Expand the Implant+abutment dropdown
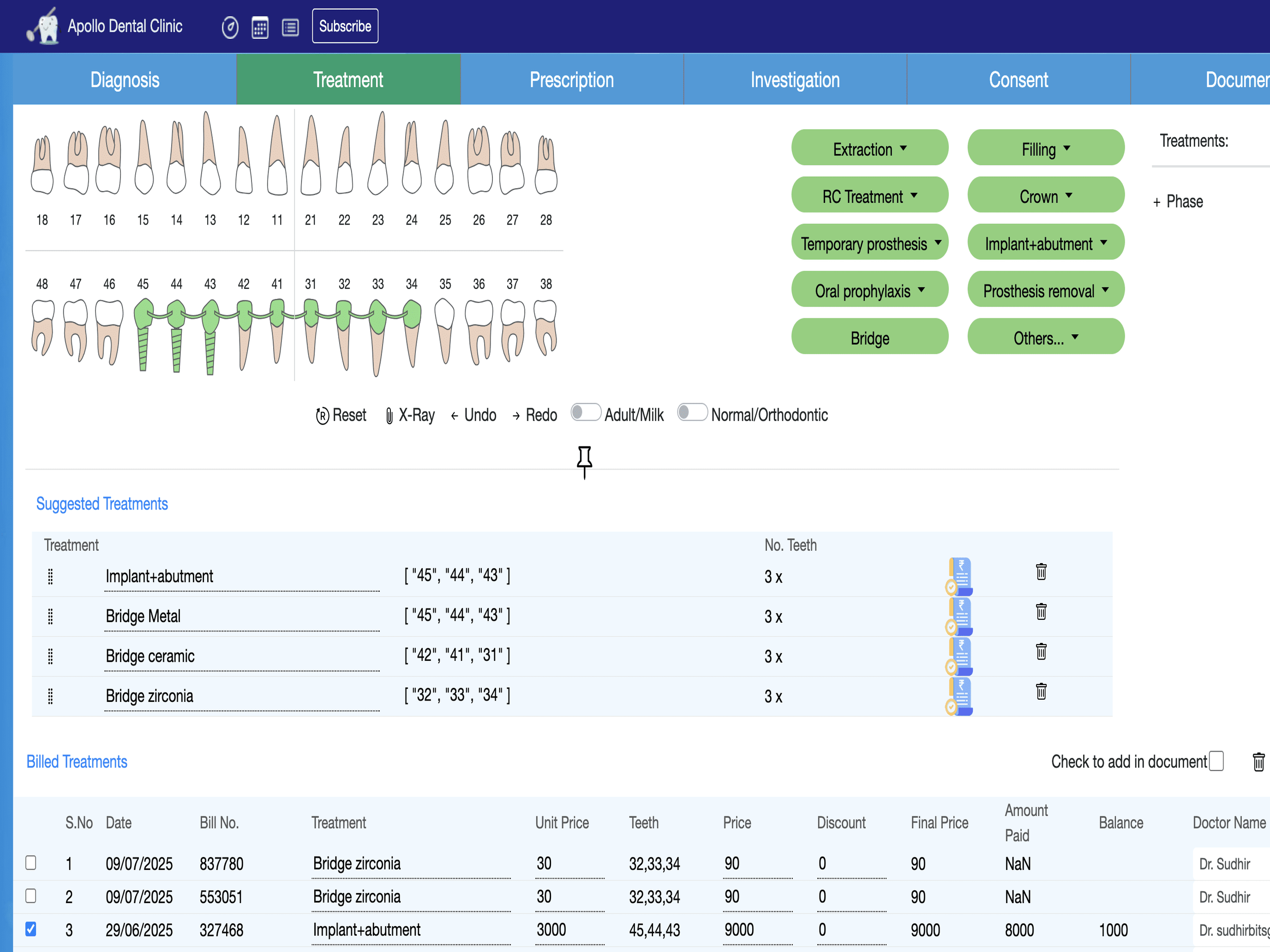 click(1046, 242)
